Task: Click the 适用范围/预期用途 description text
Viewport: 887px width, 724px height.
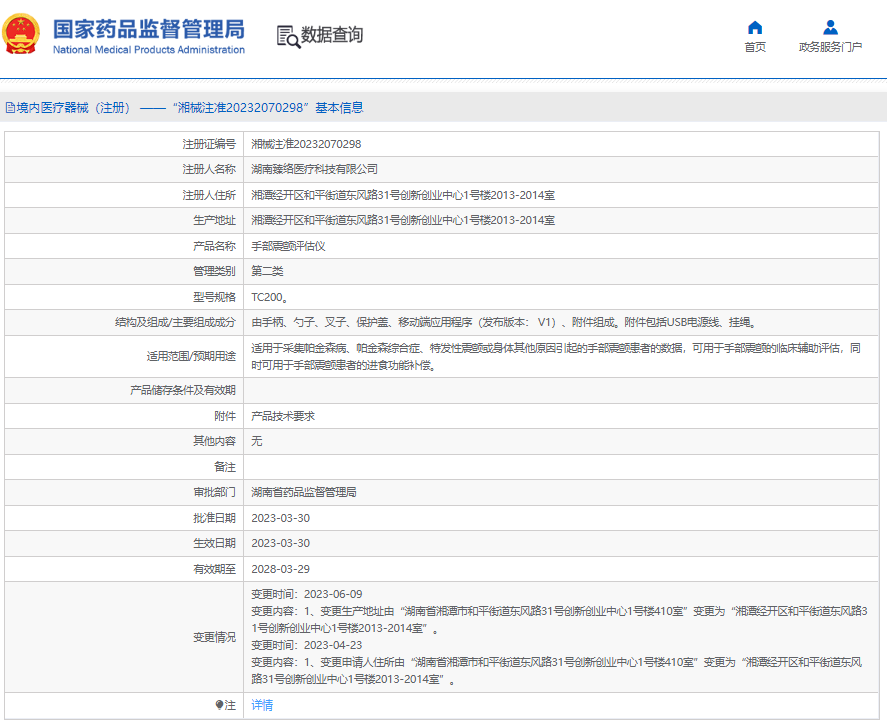Action: pyautogui.click(x=556, y=356)
